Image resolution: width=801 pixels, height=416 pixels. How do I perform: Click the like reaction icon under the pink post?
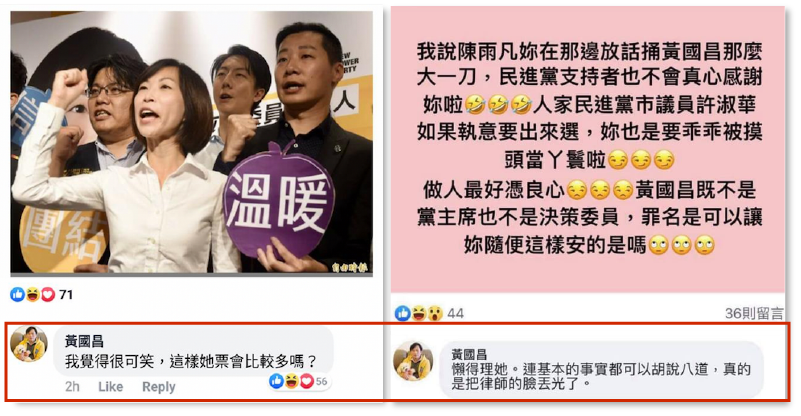click(403, 313)
